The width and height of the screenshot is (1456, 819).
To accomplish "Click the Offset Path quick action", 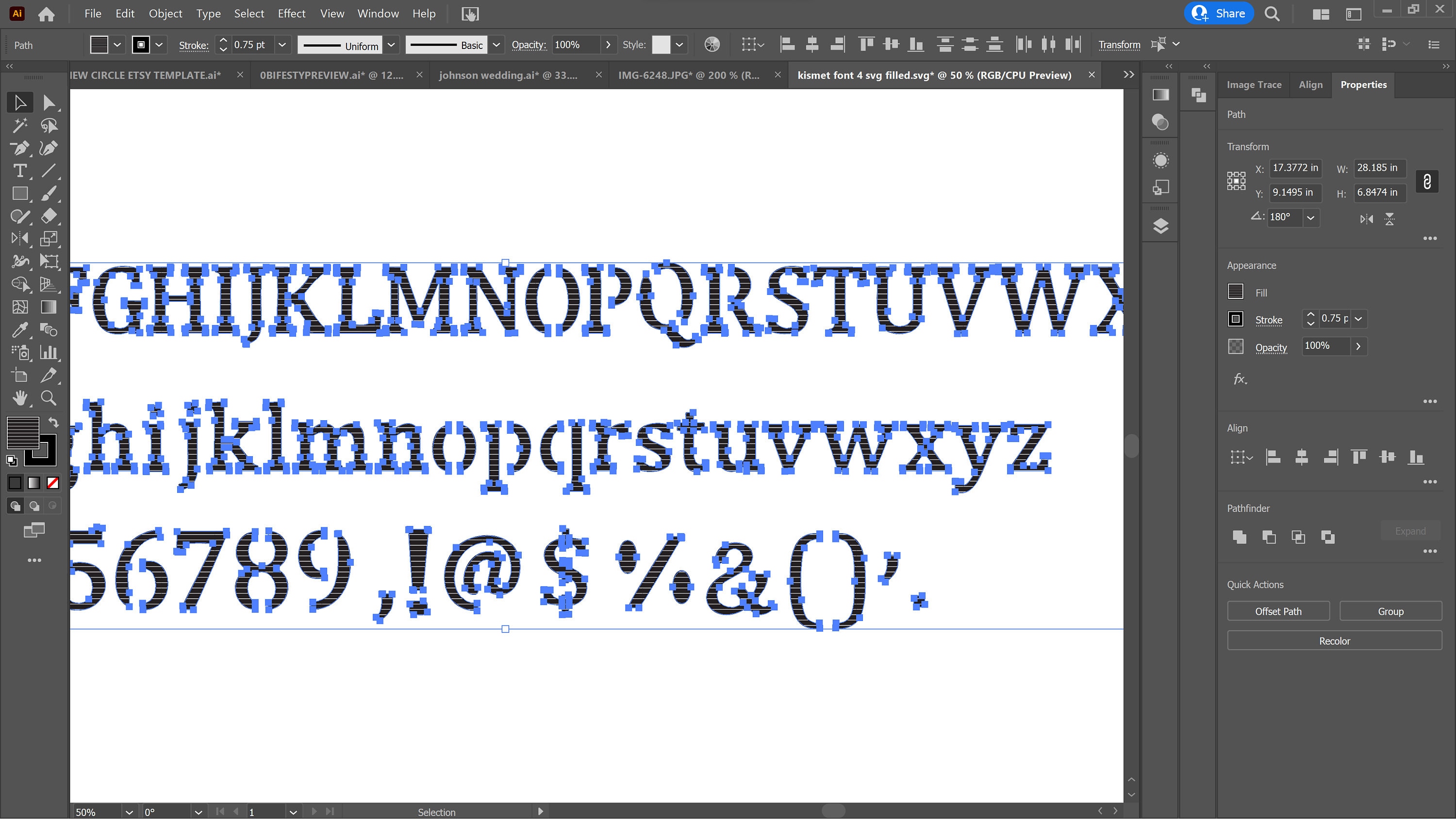I will [x=1278, y=611].
